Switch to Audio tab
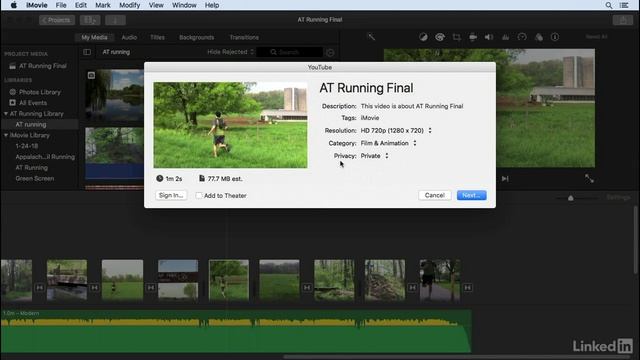 coord(129,37)
